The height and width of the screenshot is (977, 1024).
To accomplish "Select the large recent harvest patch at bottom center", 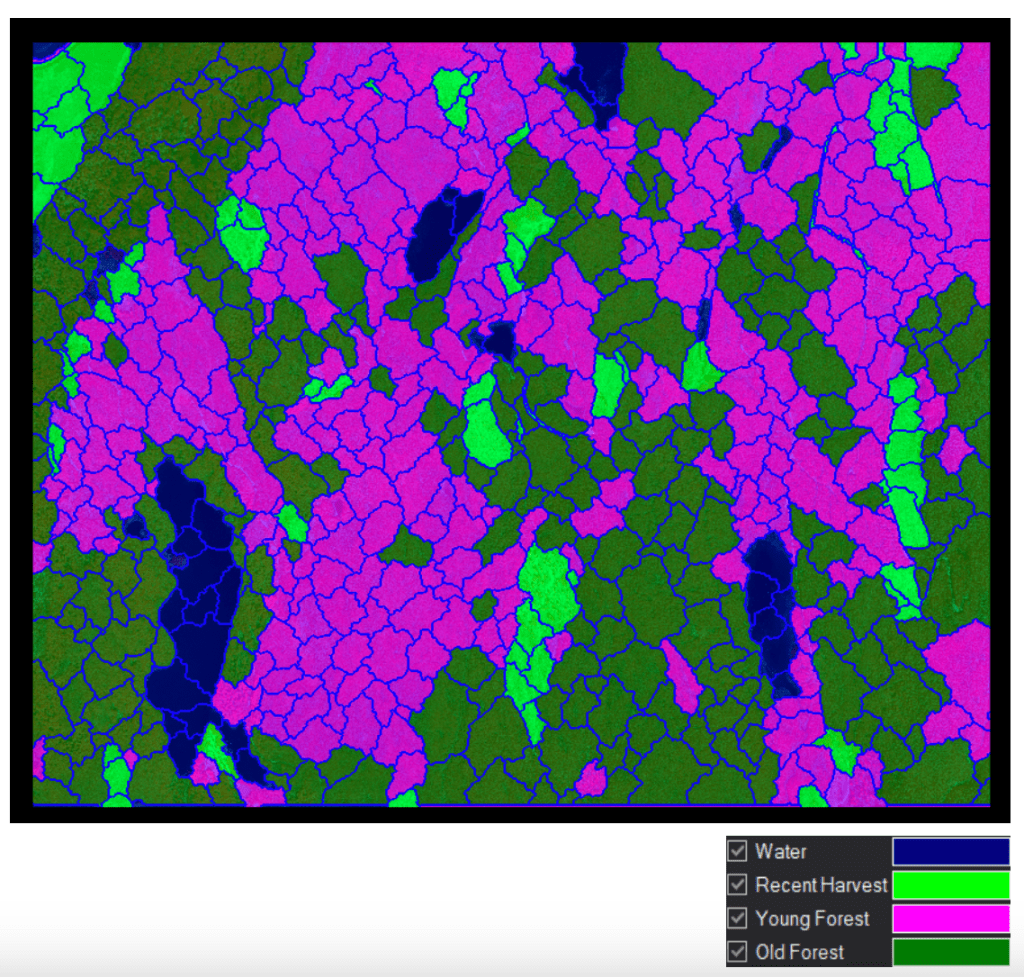I will point(545,600).
